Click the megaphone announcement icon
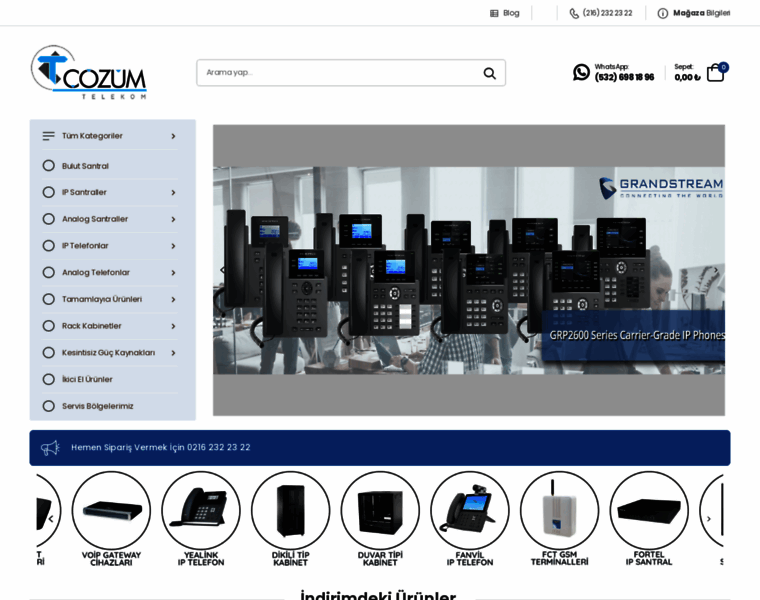The width and height of the screenshot is (760, 600). coord(50,448)
